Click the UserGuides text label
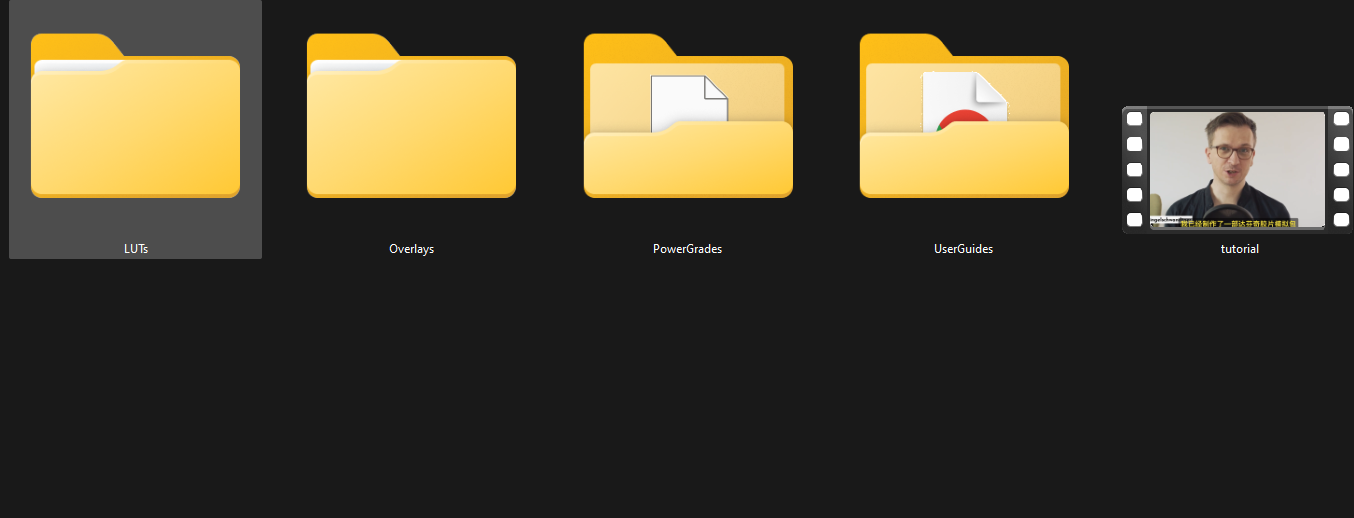This screenshot has height=518, width=1354. click(x=963, y=249)
